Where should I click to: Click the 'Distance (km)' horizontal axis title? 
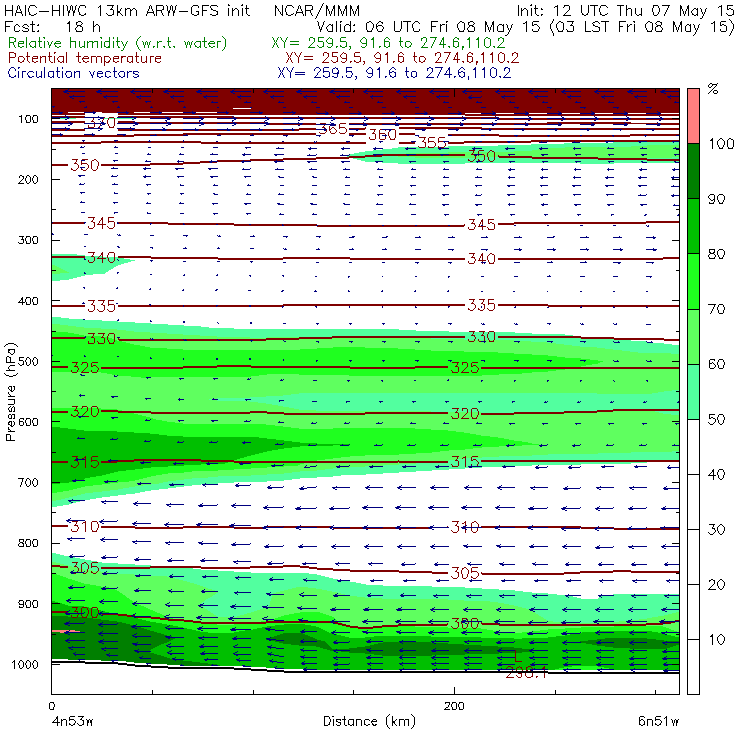(369, 721)
